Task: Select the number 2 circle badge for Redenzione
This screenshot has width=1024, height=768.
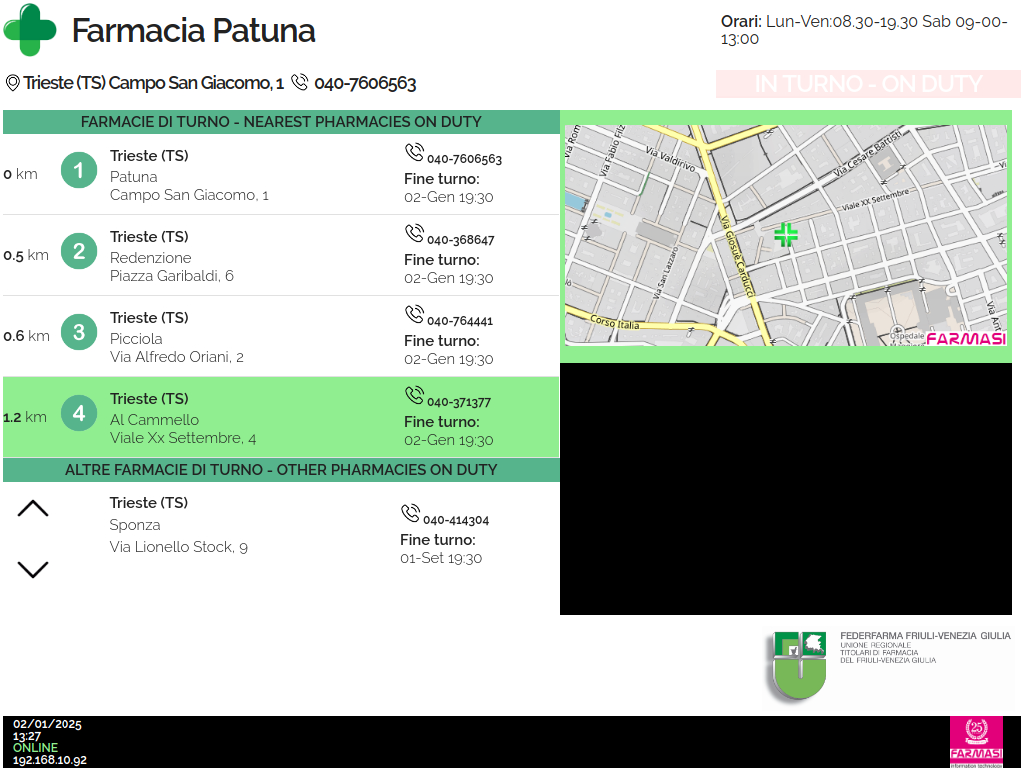Action: click(x=79, y=251)
